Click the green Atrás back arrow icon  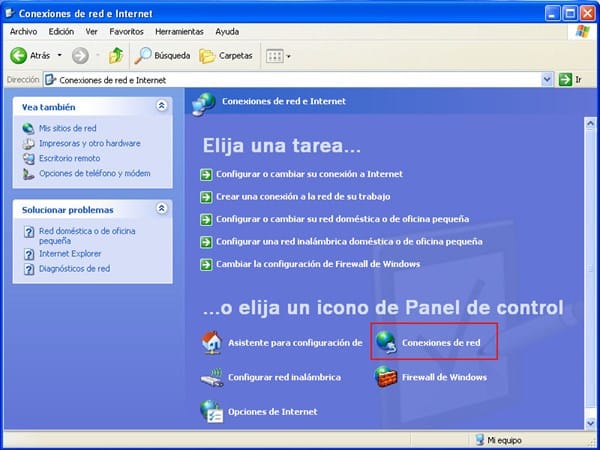(x=18, y=56)
